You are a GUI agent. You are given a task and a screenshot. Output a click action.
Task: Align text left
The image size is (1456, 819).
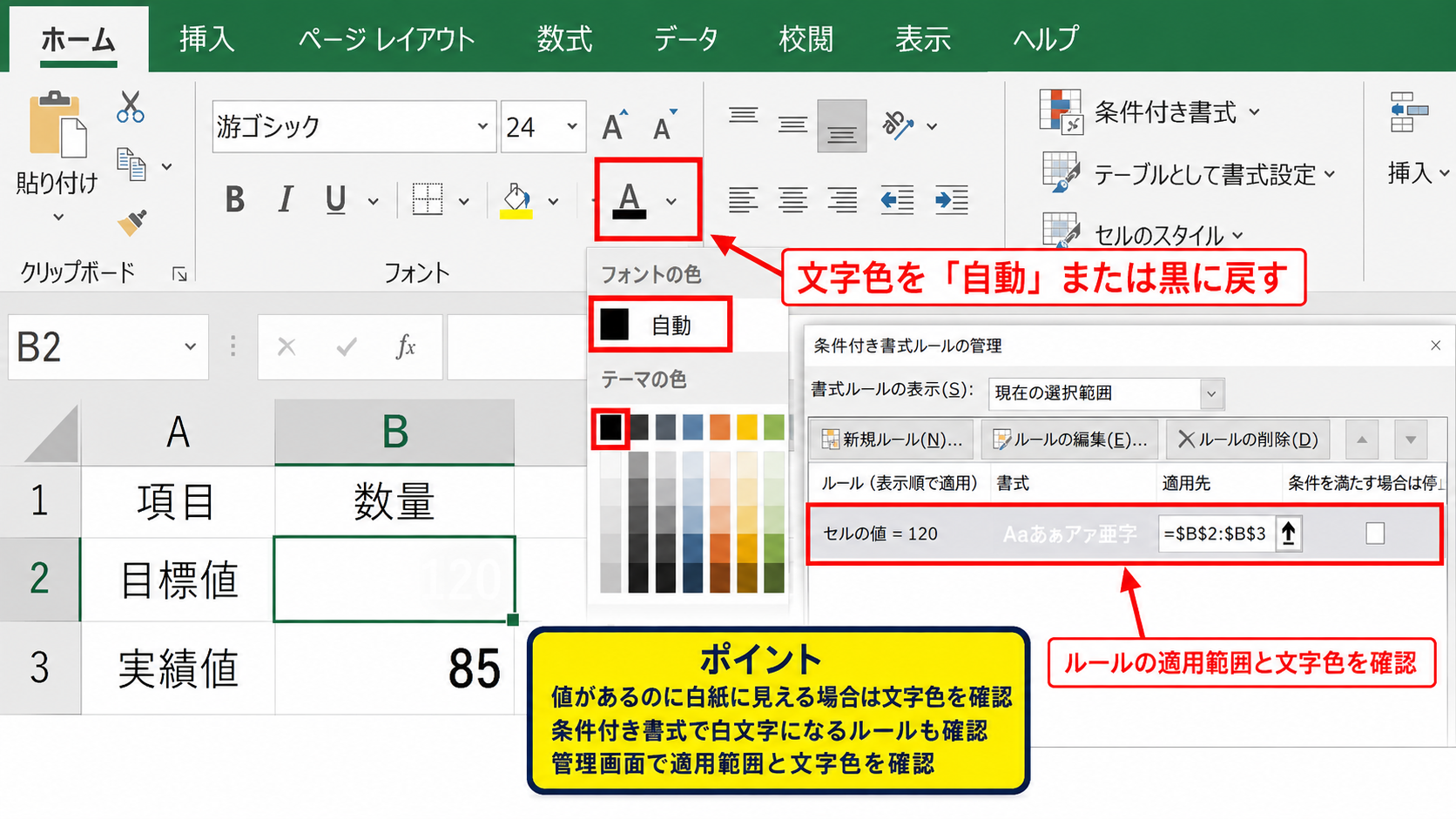(x=743, y=200)
